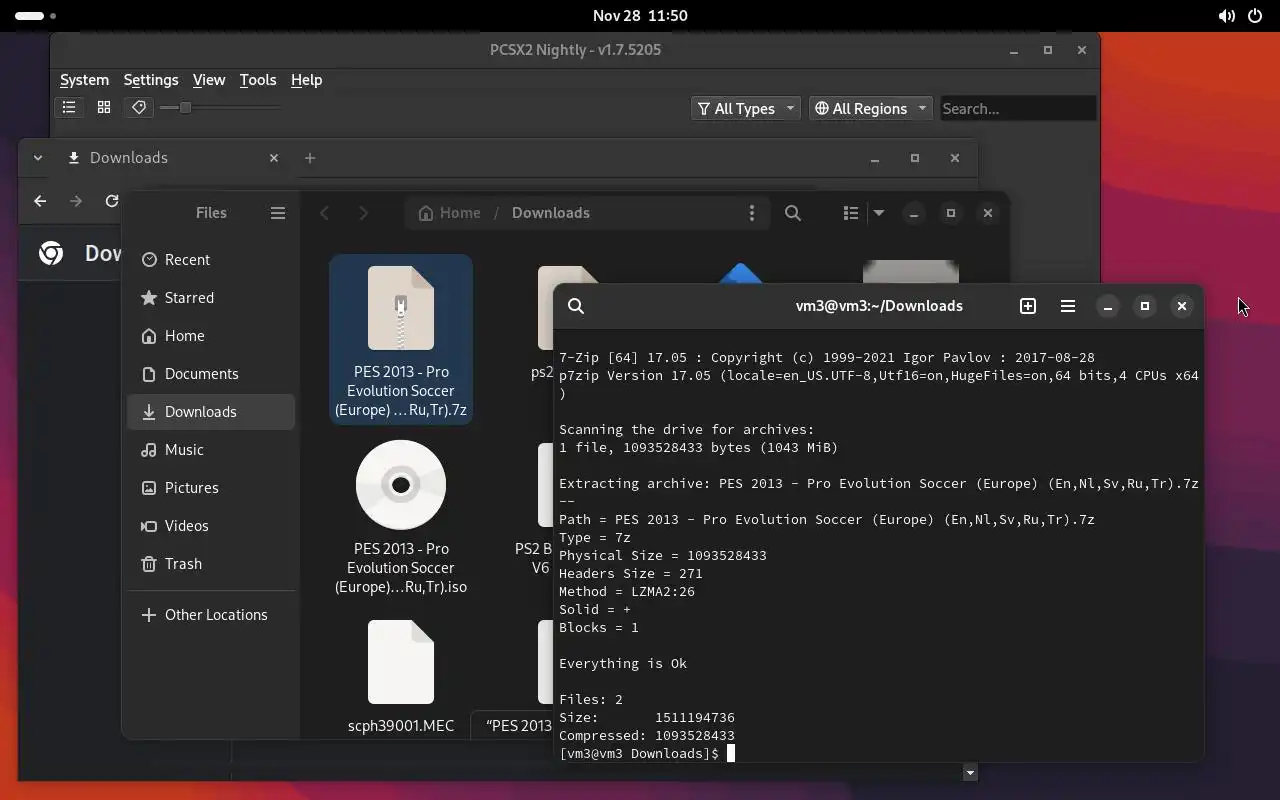Open the Files path bar kebab menu

tap(752, 213)
